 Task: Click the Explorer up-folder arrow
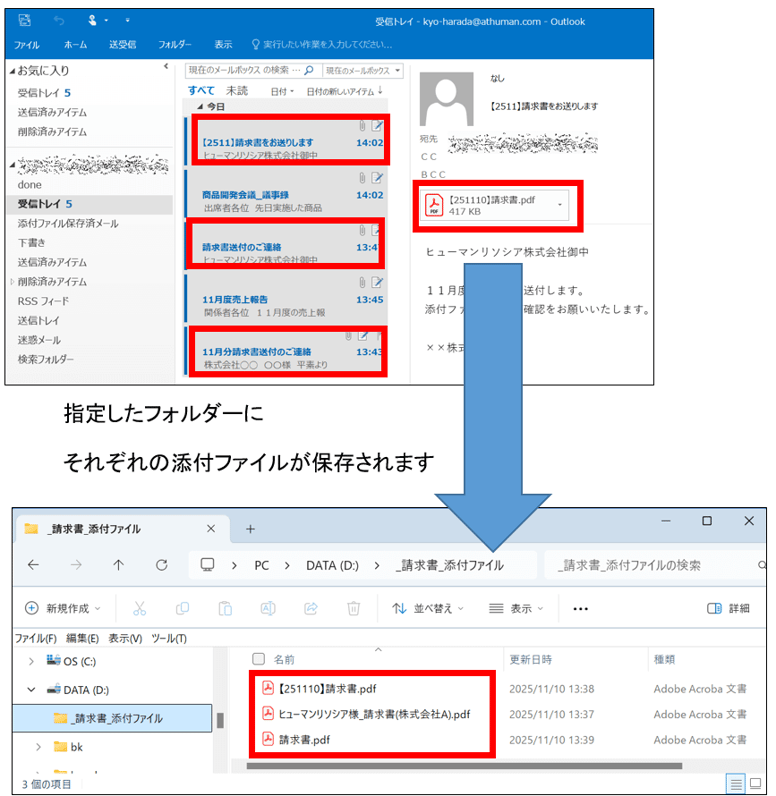(118, 565)
